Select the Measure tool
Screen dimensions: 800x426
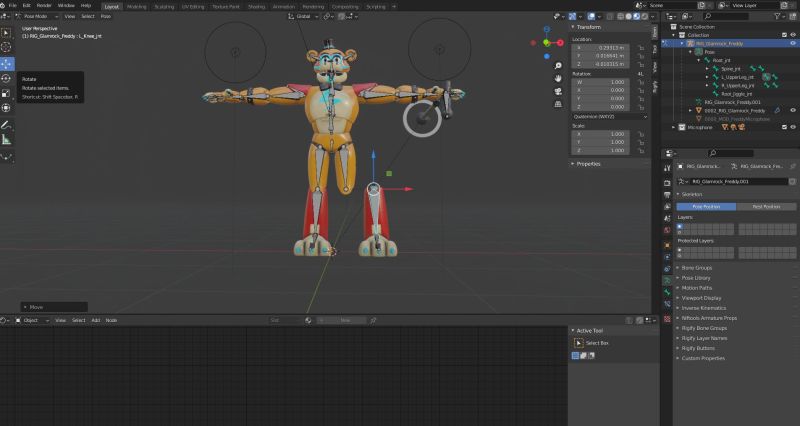(x=6, y=140)
